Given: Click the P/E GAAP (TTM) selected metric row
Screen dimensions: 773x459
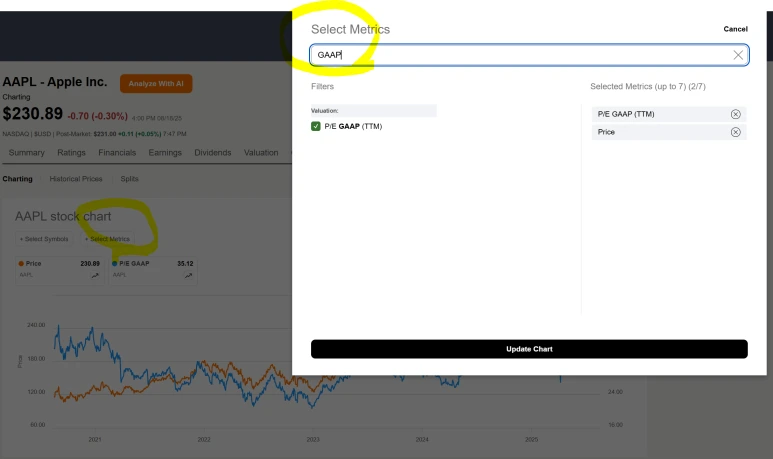Looking at the screenshot, I should [668, 114].
